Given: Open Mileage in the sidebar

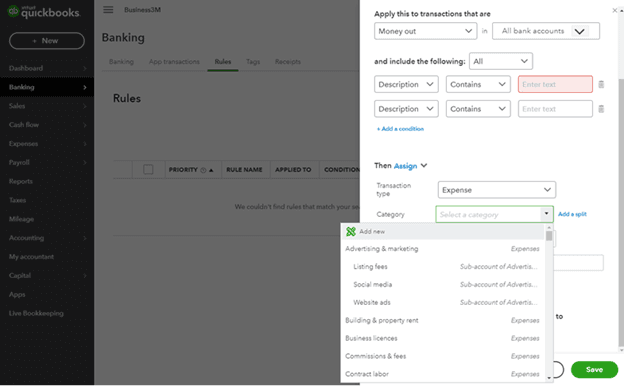Looking at the screenshot, I should coord(47,219).
